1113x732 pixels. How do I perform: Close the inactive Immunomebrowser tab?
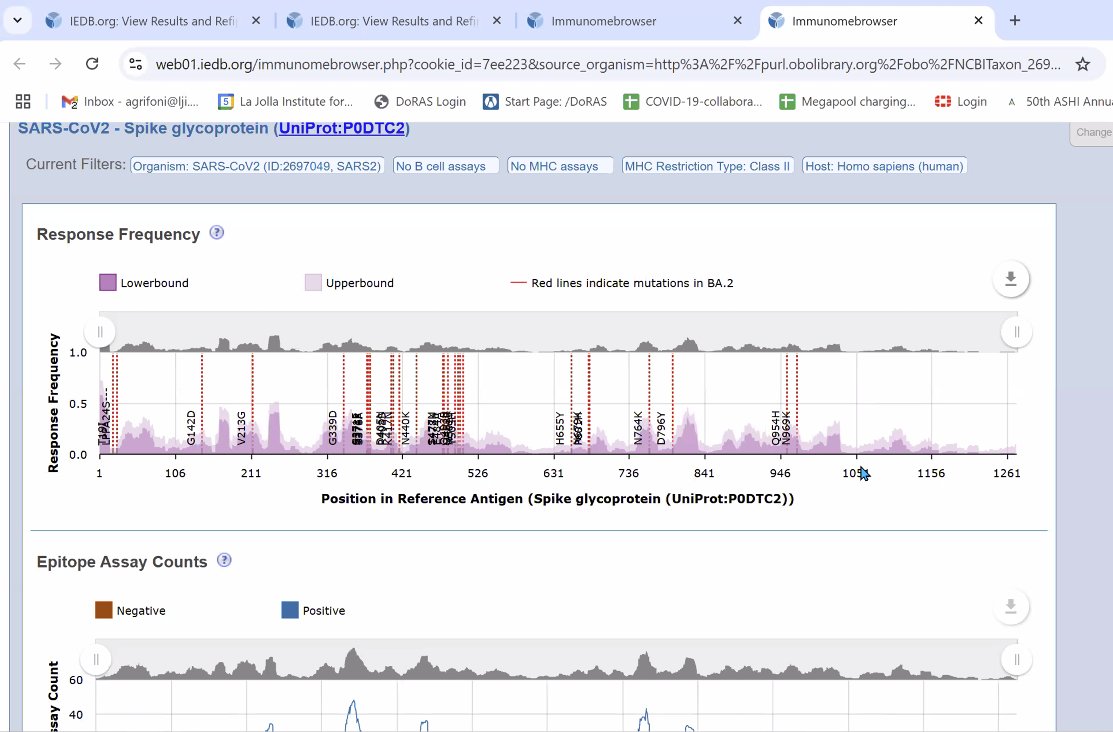click(738, 21)
